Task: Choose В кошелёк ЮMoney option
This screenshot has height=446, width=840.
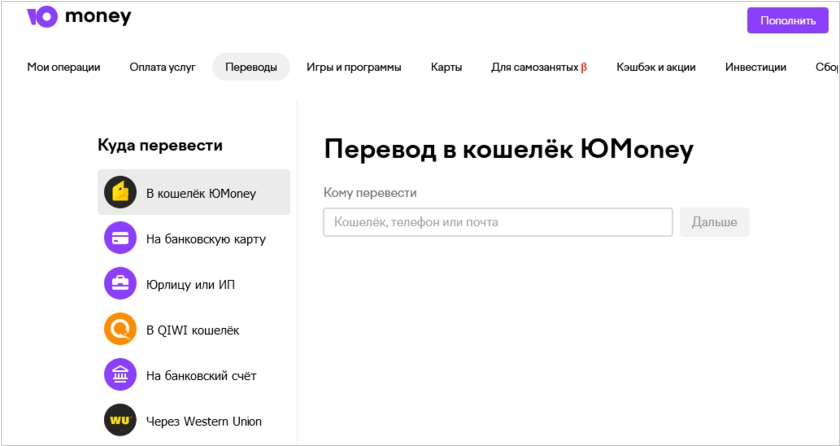Action: (x=194, y=192)
